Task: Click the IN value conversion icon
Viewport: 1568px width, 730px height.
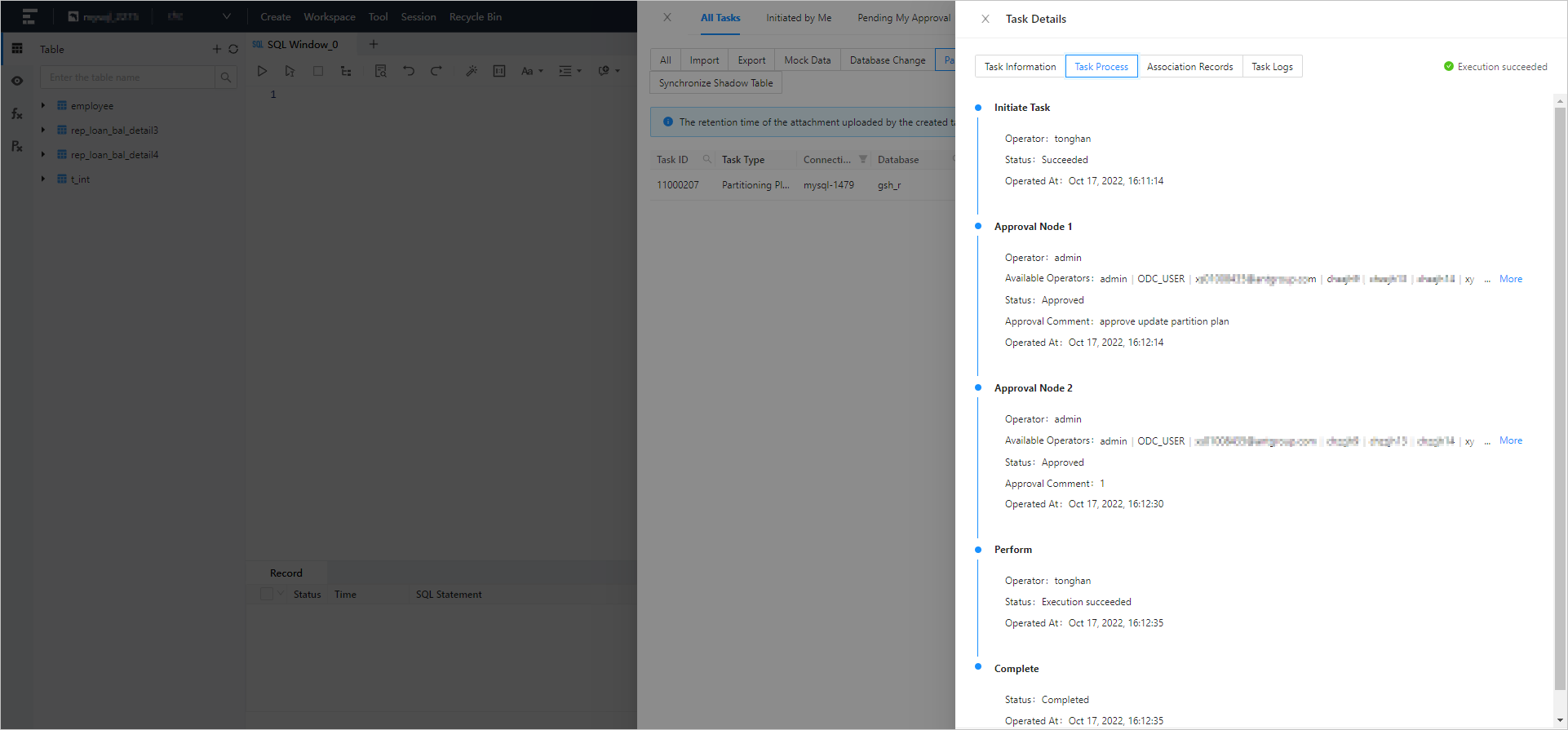Action: click(x=499, y=71)
